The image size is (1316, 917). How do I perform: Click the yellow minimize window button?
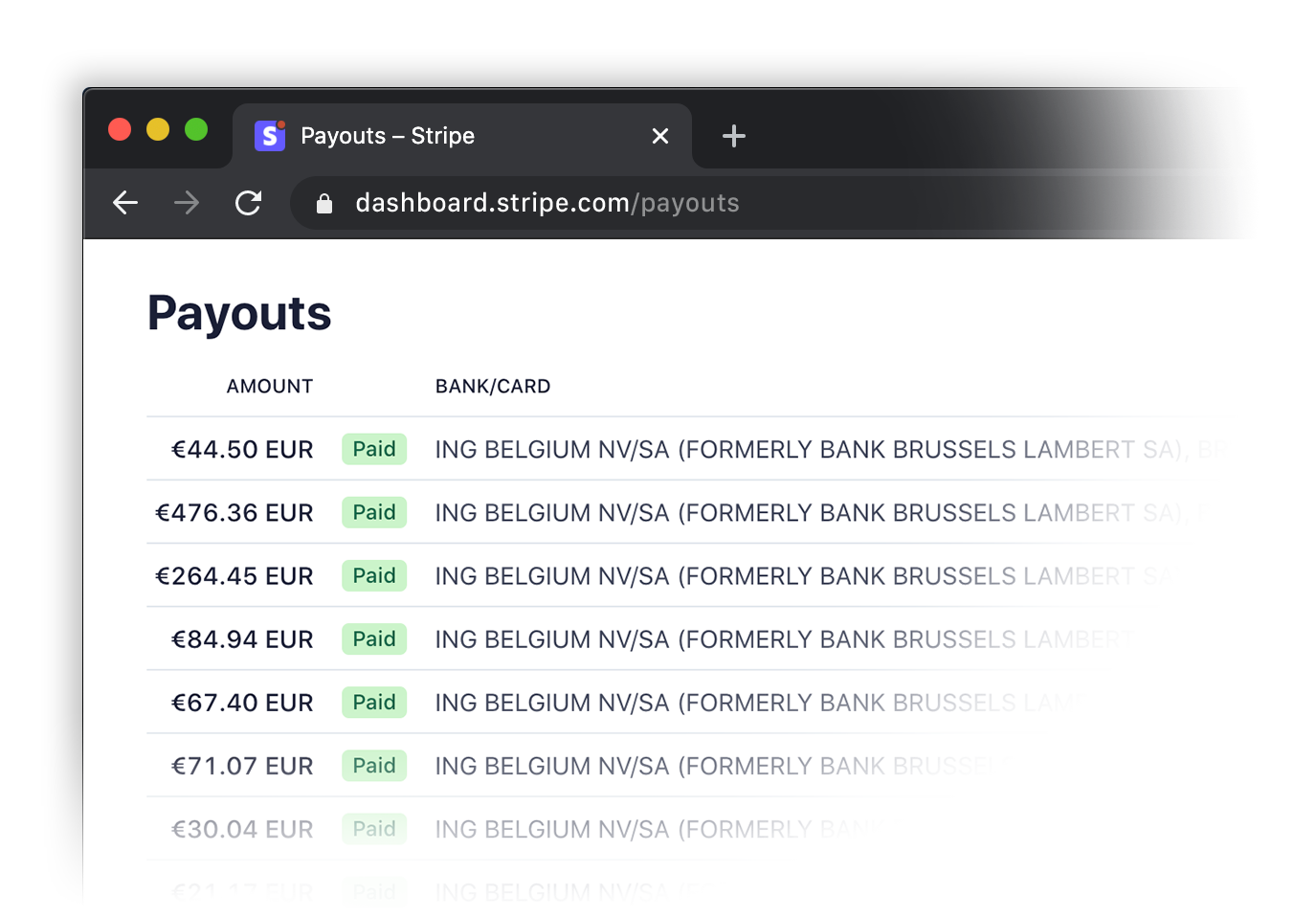pos(158,129)
